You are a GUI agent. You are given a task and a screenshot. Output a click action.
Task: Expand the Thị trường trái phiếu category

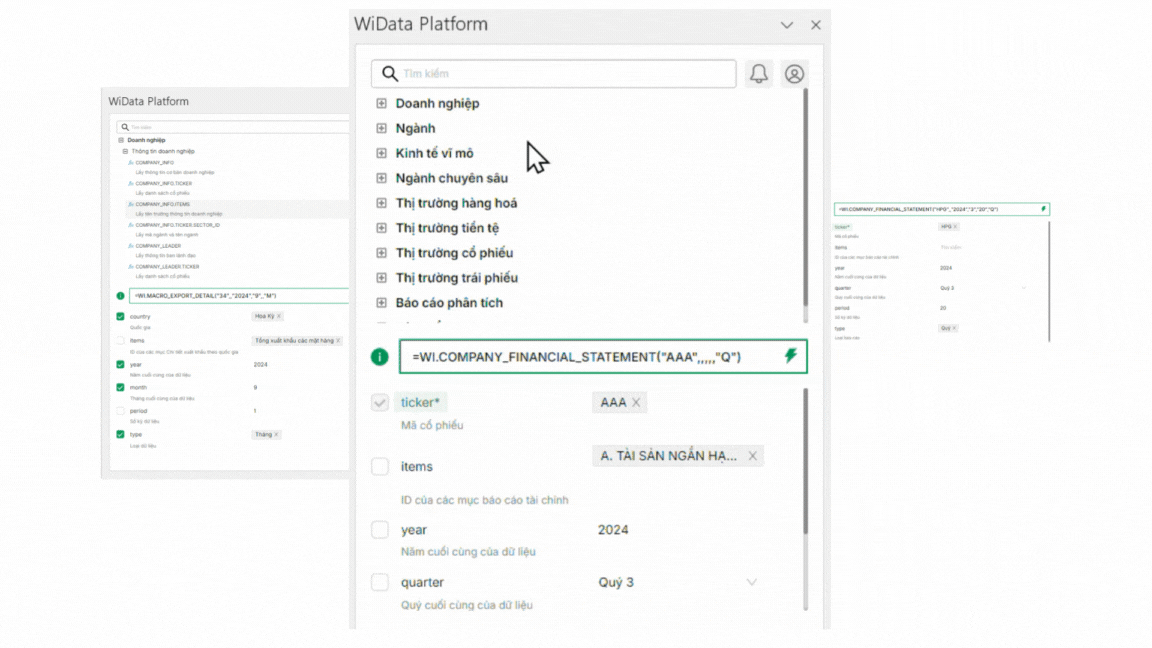point(381,278)
